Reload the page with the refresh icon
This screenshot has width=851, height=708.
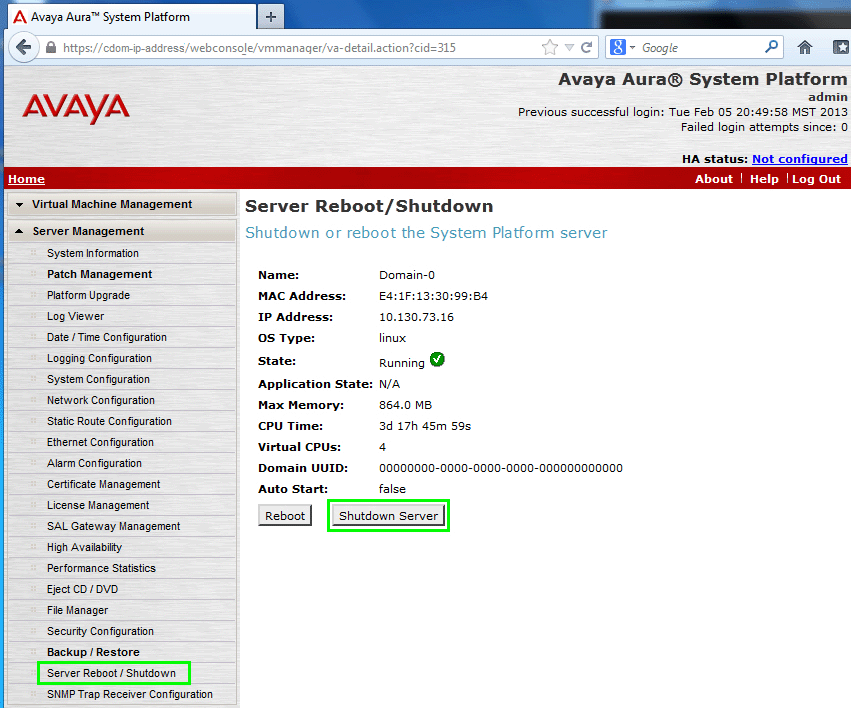(587, 48)
